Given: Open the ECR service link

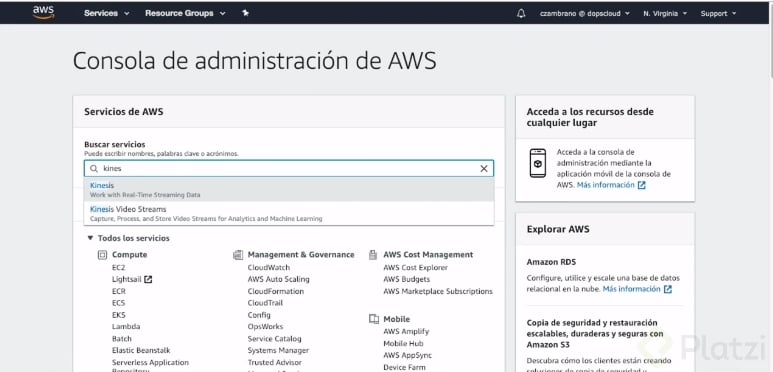Looking at the screenshot, I should 118,291.
